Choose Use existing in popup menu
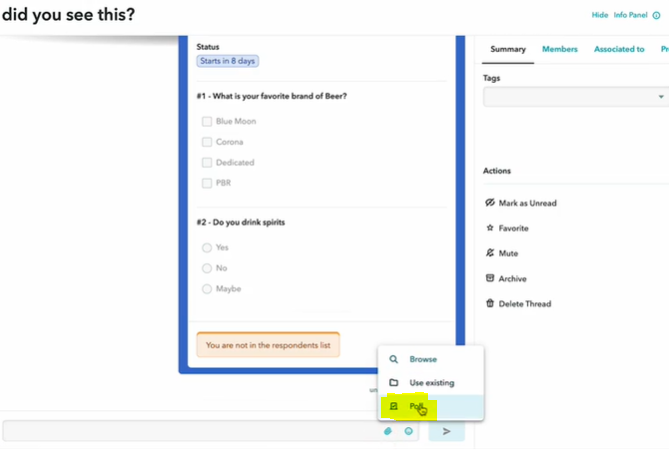 (x=431, y=383)
